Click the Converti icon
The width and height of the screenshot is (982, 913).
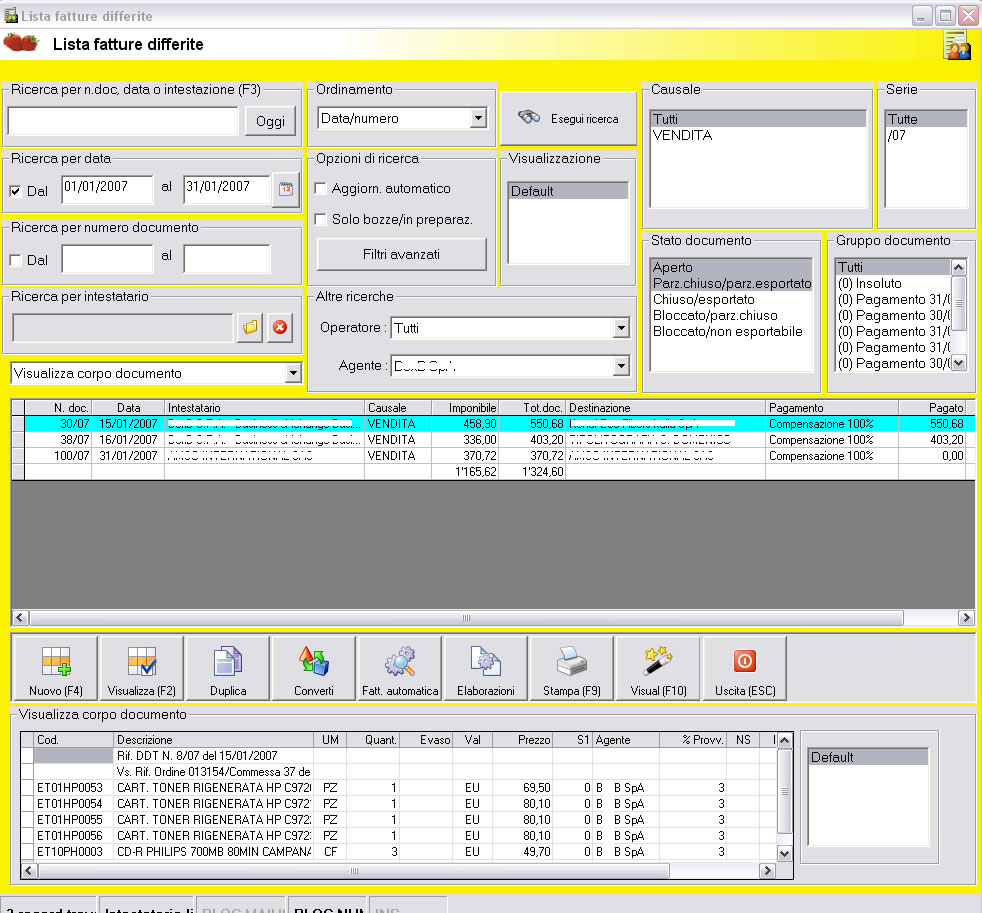click(313, 668)
